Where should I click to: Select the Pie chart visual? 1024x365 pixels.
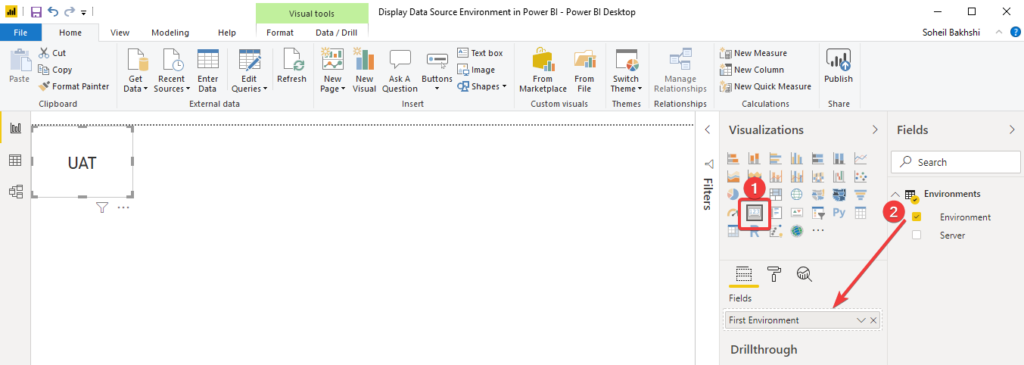pos(733,194)
